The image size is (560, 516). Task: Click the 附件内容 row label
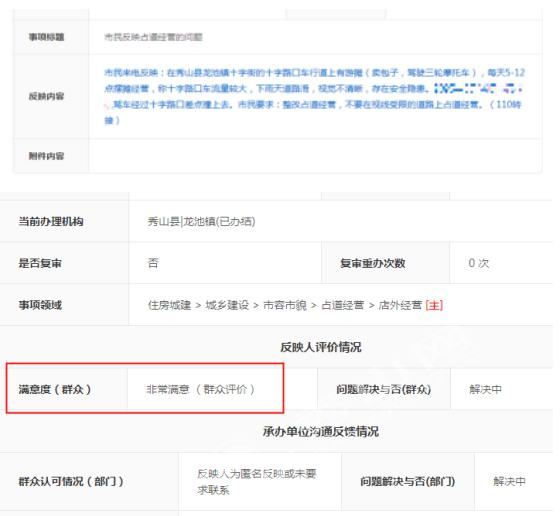point(46,156)
